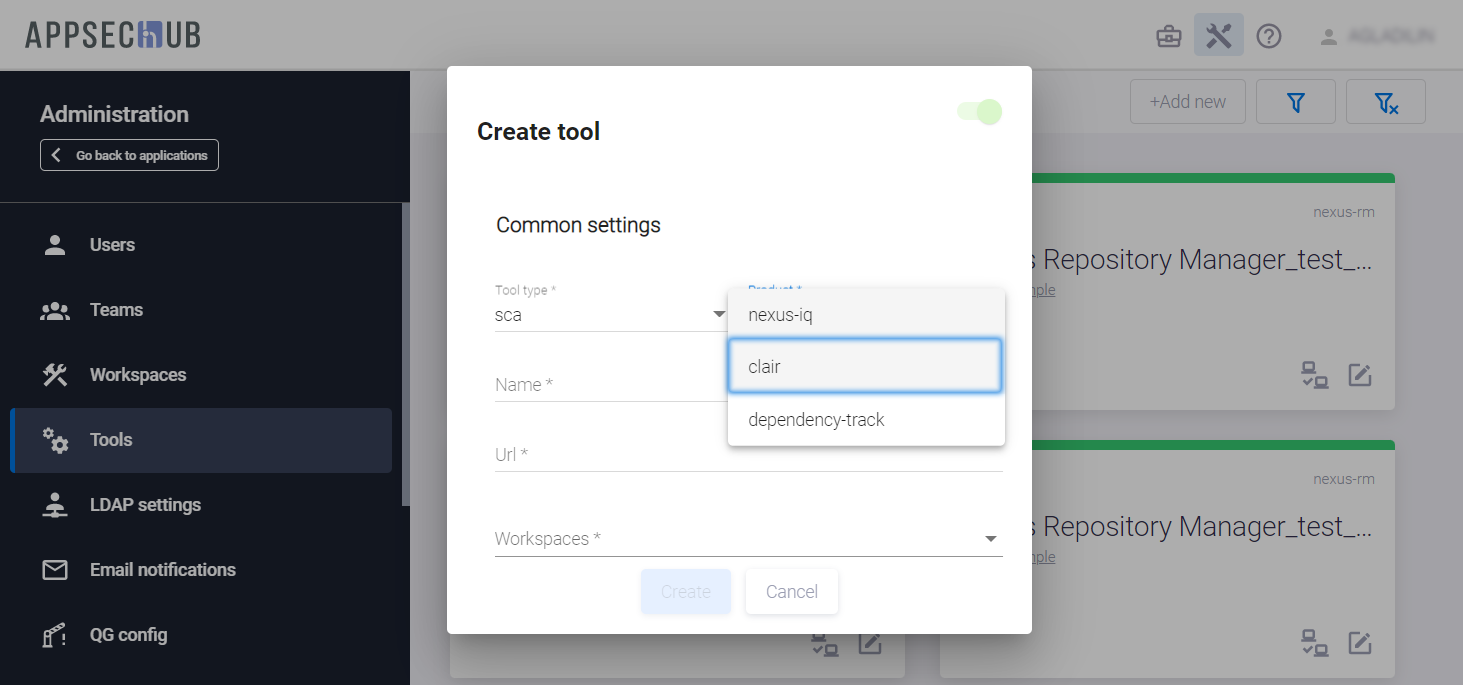Viewport: 1463px width, 685px height.
Task: Choose clair option in product list
Action: [x=866, y=367]
